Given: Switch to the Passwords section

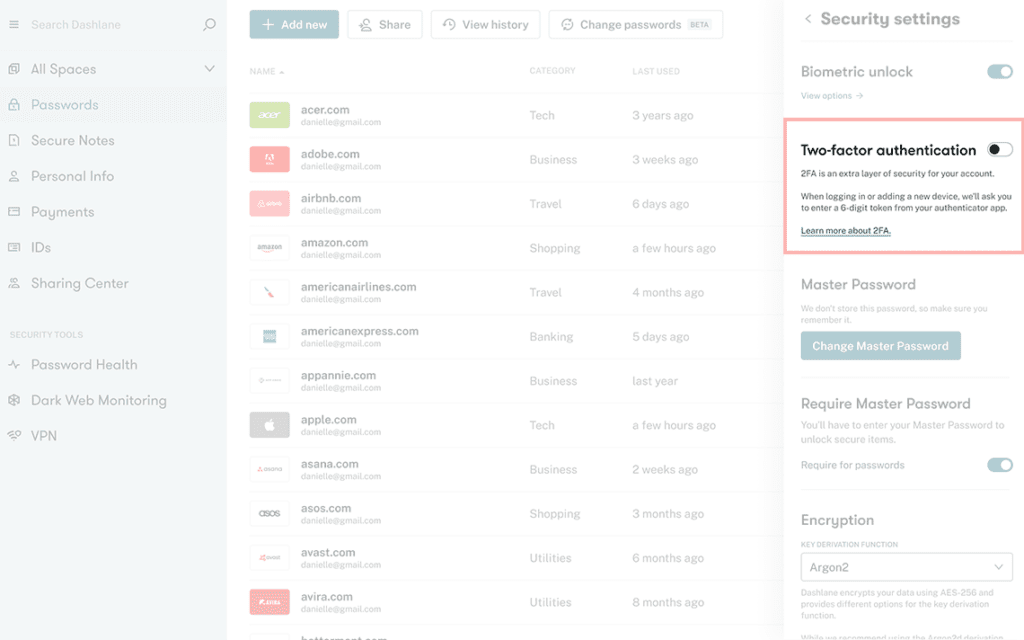Looking at the screenshot, I should (66, 104).
